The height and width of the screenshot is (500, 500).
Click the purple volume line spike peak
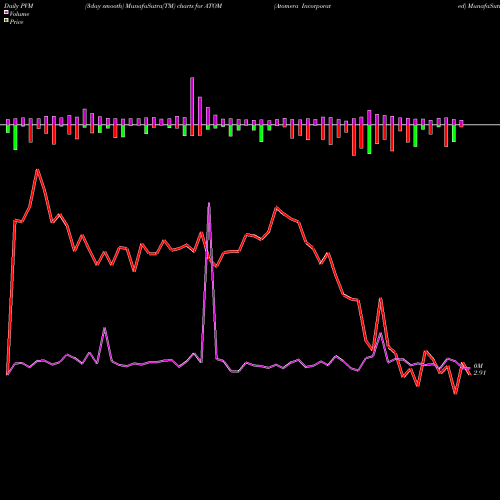[209, 203]
